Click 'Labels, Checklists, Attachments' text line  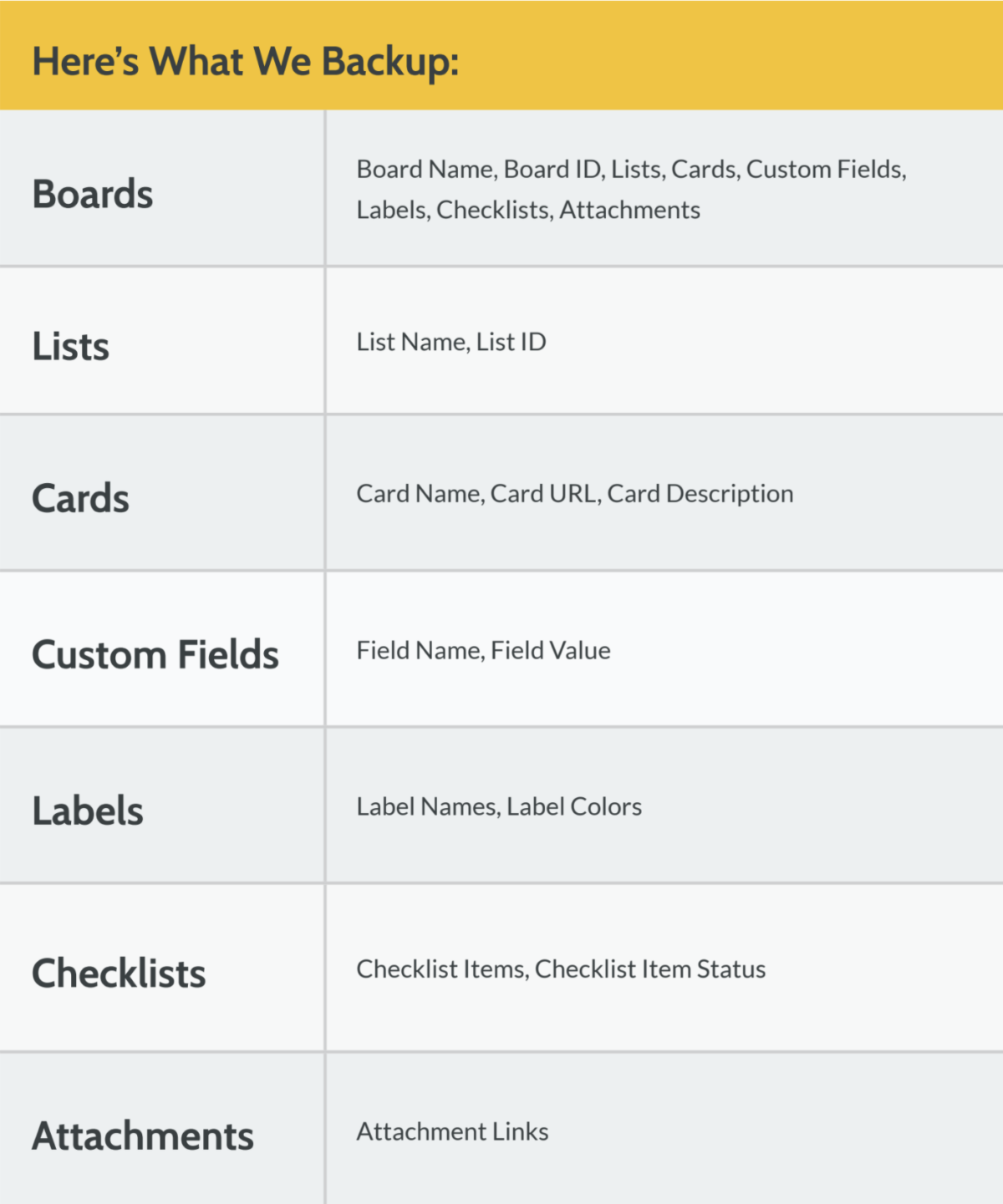click(x=528, y=210)
